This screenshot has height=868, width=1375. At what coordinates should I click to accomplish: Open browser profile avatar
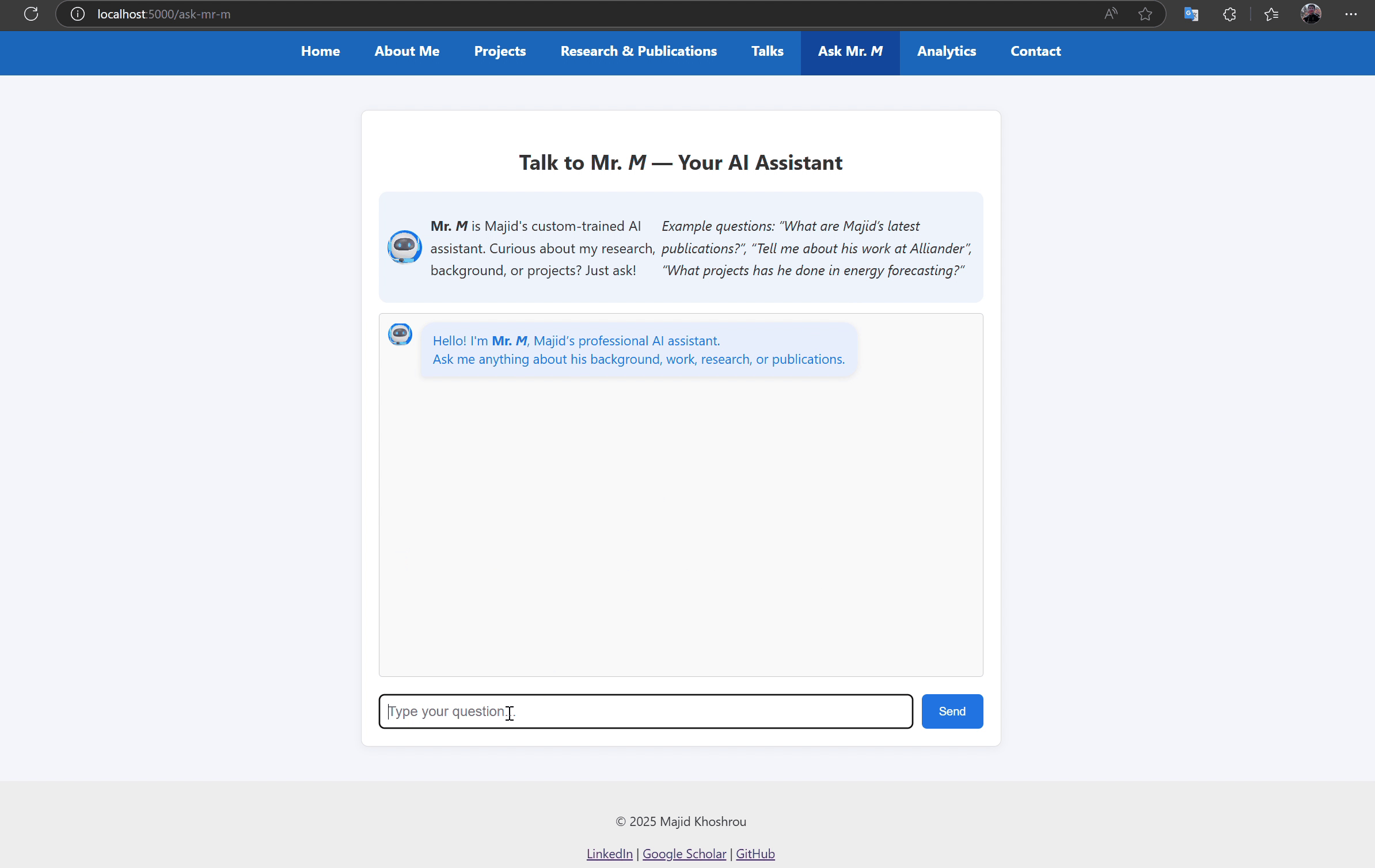(1311, 14)
